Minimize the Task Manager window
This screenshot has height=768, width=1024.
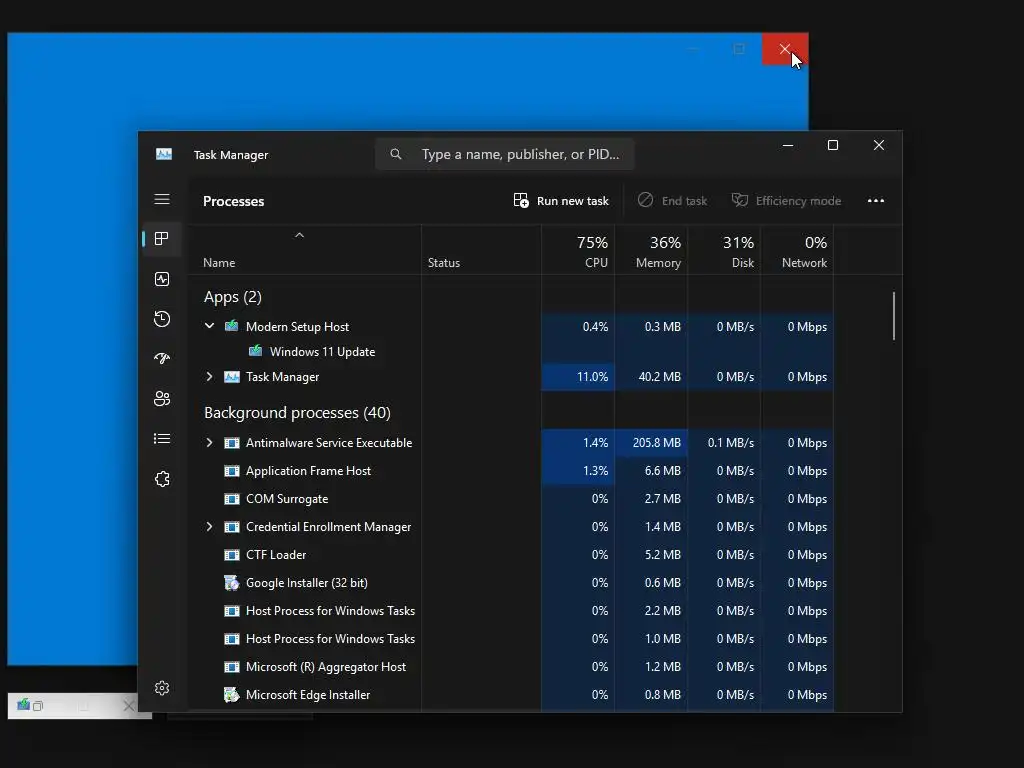coord(788,146)
